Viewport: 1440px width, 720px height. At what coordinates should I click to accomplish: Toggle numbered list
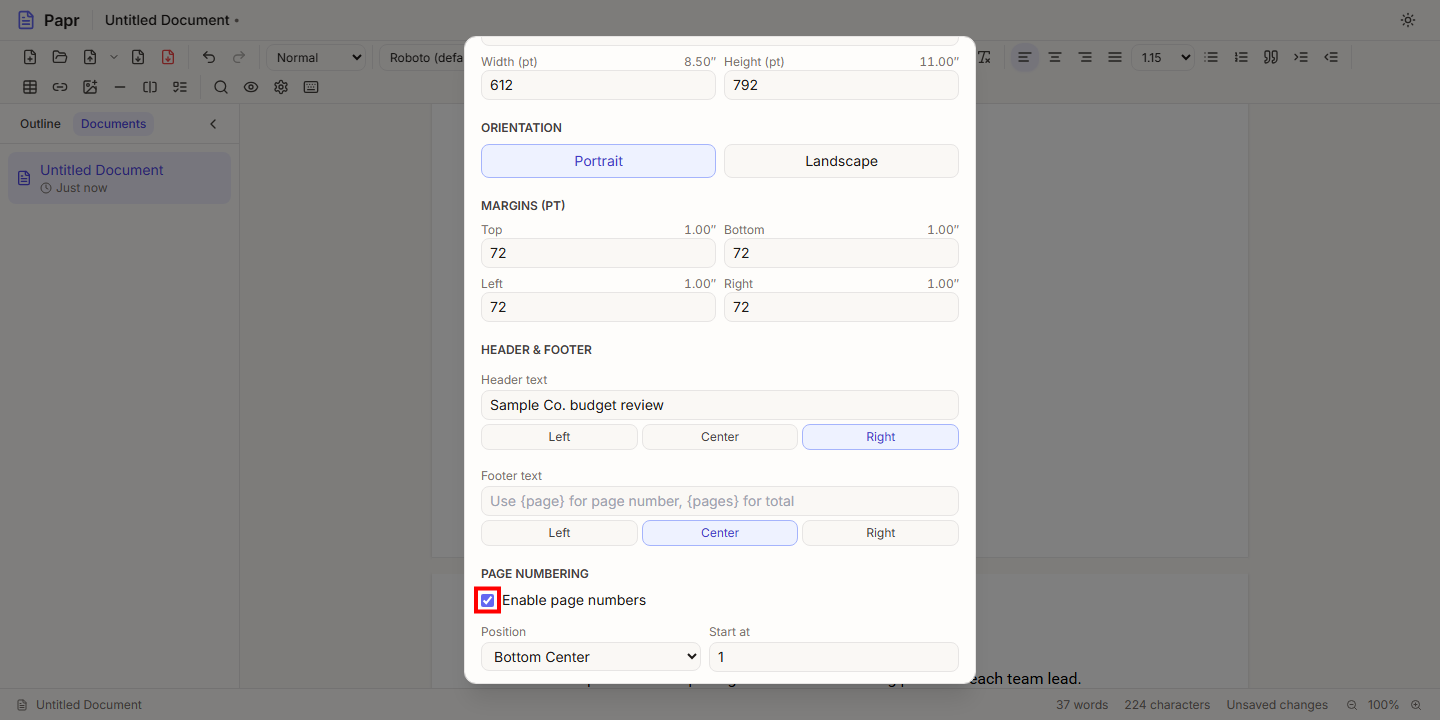[1241, 57]
